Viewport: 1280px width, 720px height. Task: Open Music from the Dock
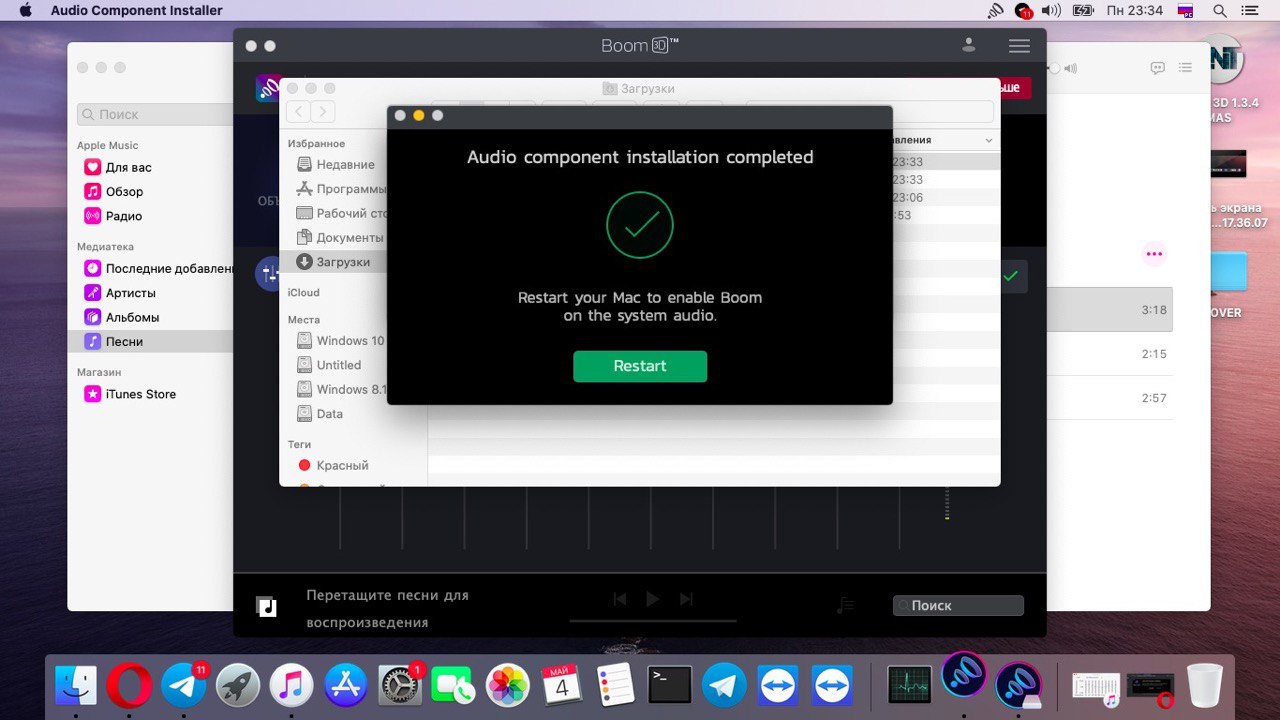click(x=291, y=686)
